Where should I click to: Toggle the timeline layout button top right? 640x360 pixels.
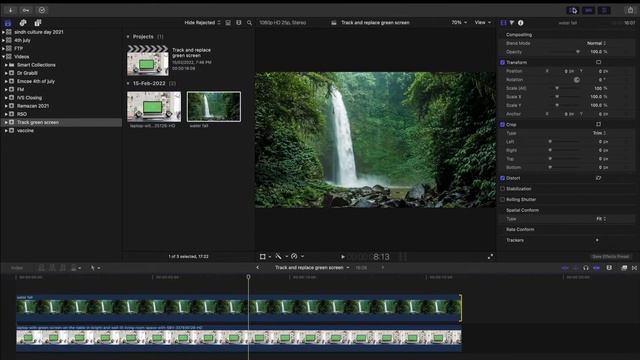tap(589, 10)
